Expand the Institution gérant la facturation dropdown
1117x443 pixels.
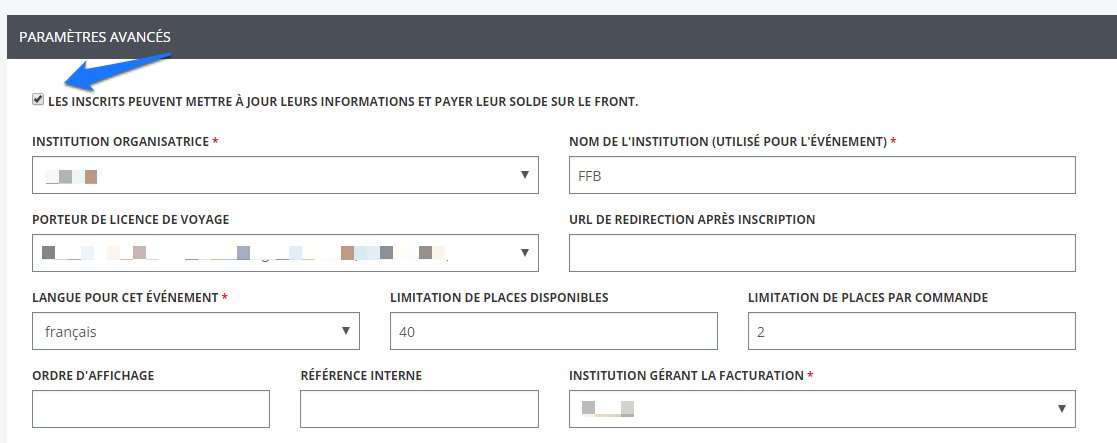tap(821, 408)
